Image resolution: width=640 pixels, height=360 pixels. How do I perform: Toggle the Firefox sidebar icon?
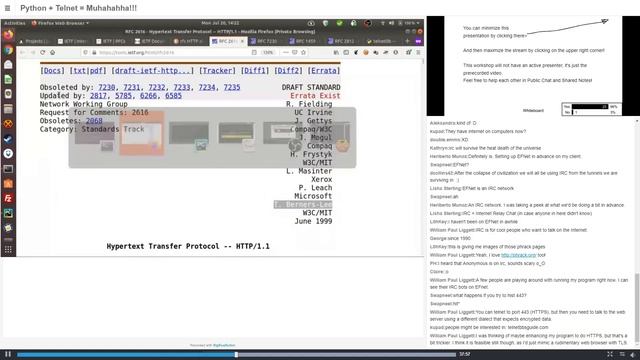pyautogui.click(x=346, y=52)
